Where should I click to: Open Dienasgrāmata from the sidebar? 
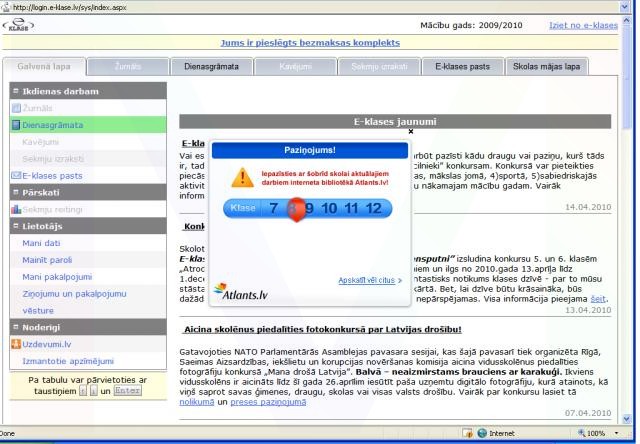pyautogui.click(x=55, y=125)
